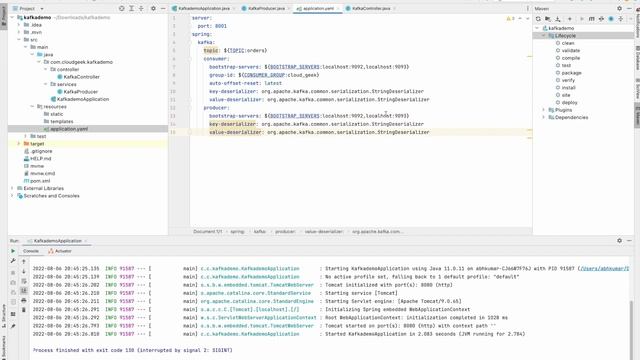Screen dimensions: 640x360
Task: Expand all icon in Project panel header
Action: 131,8
